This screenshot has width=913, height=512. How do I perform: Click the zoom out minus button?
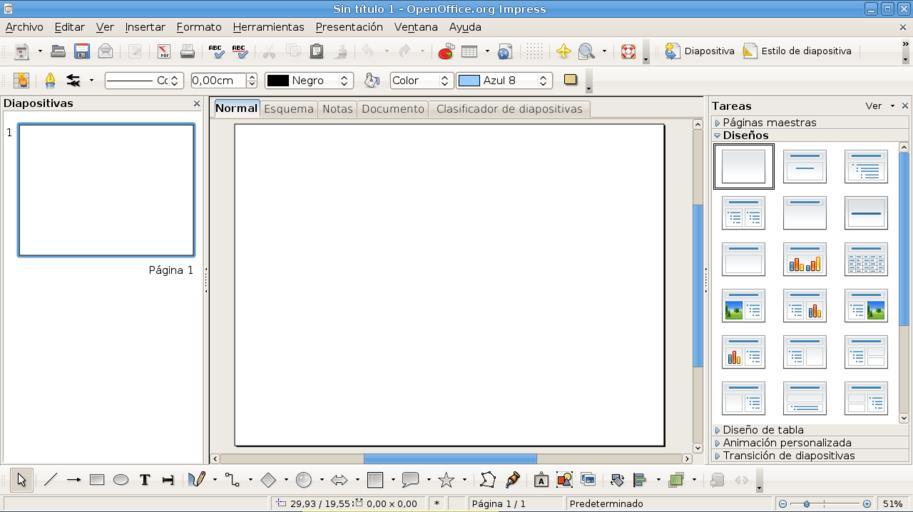(783, 504)
